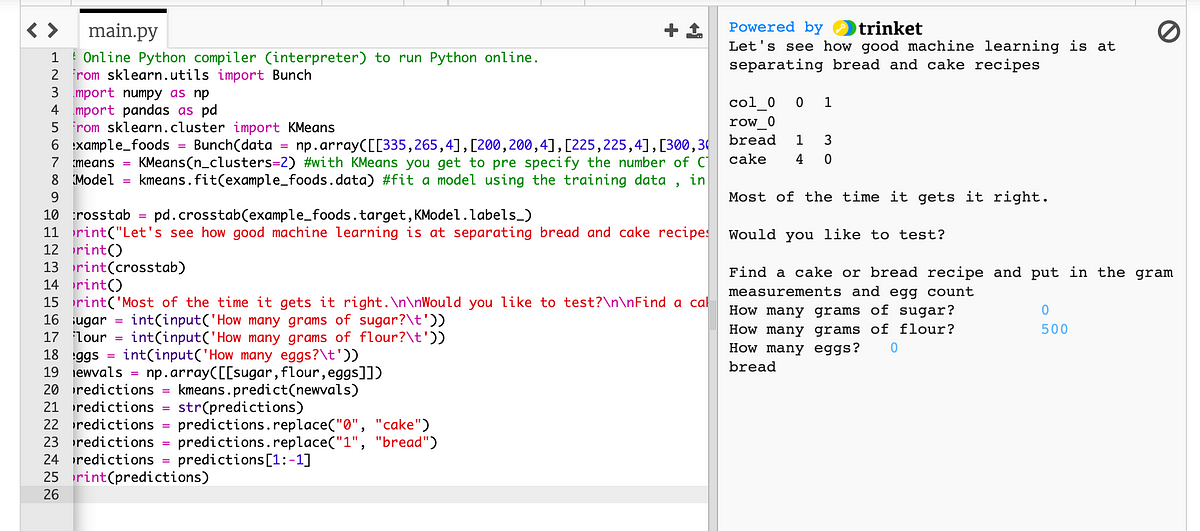Click the replace "1" with "bread" line

point(255,442)
